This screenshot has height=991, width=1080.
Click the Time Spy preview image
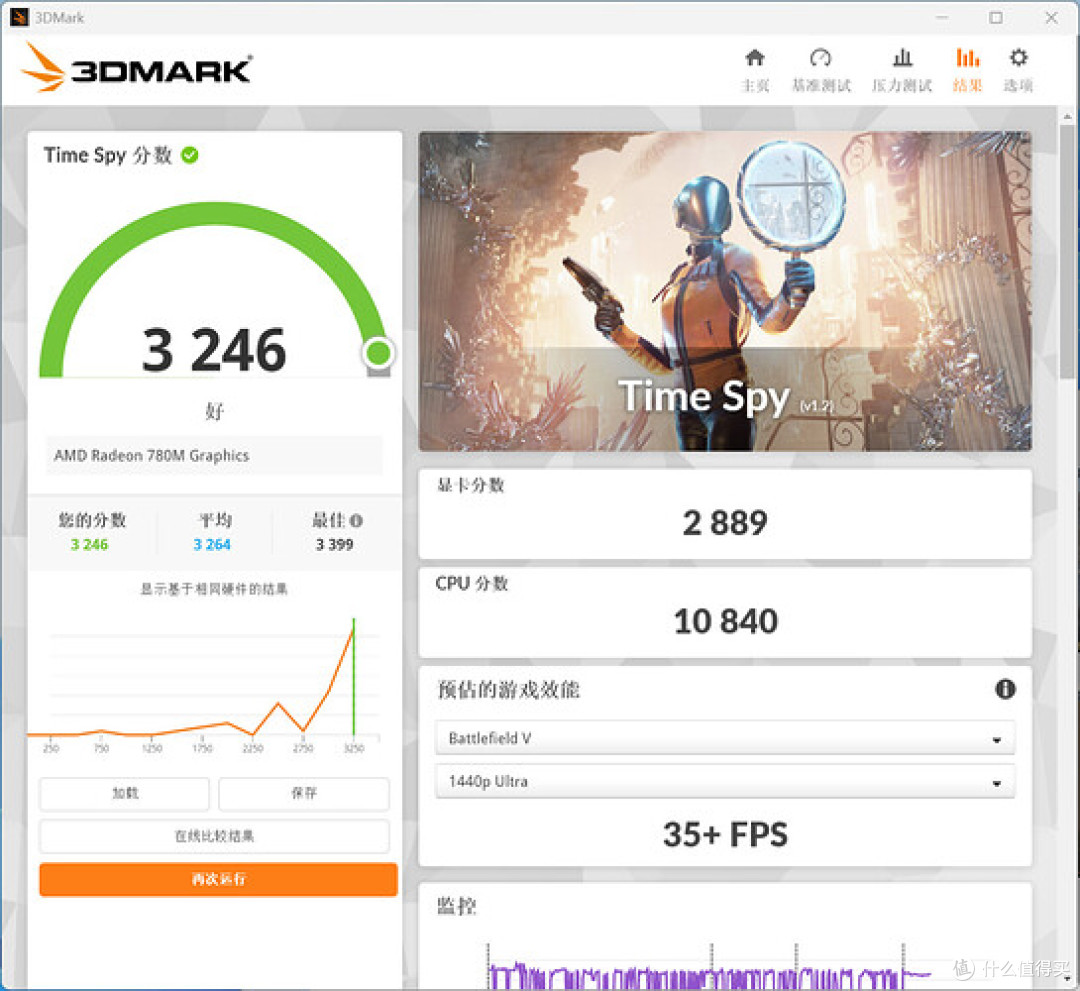tap(725, 291)
